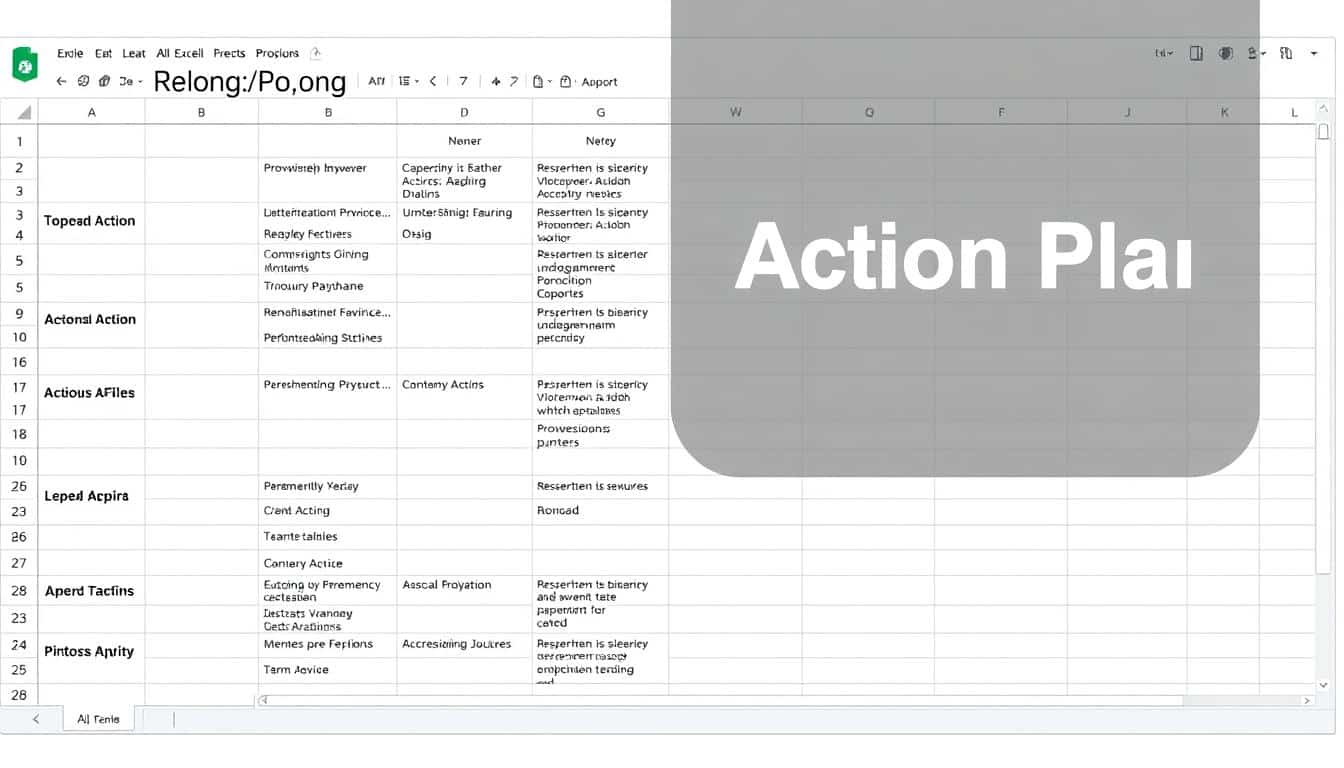Click the cube icon left of Je
Viewport: 1344px width, 768px height.
tap(104, 81)
